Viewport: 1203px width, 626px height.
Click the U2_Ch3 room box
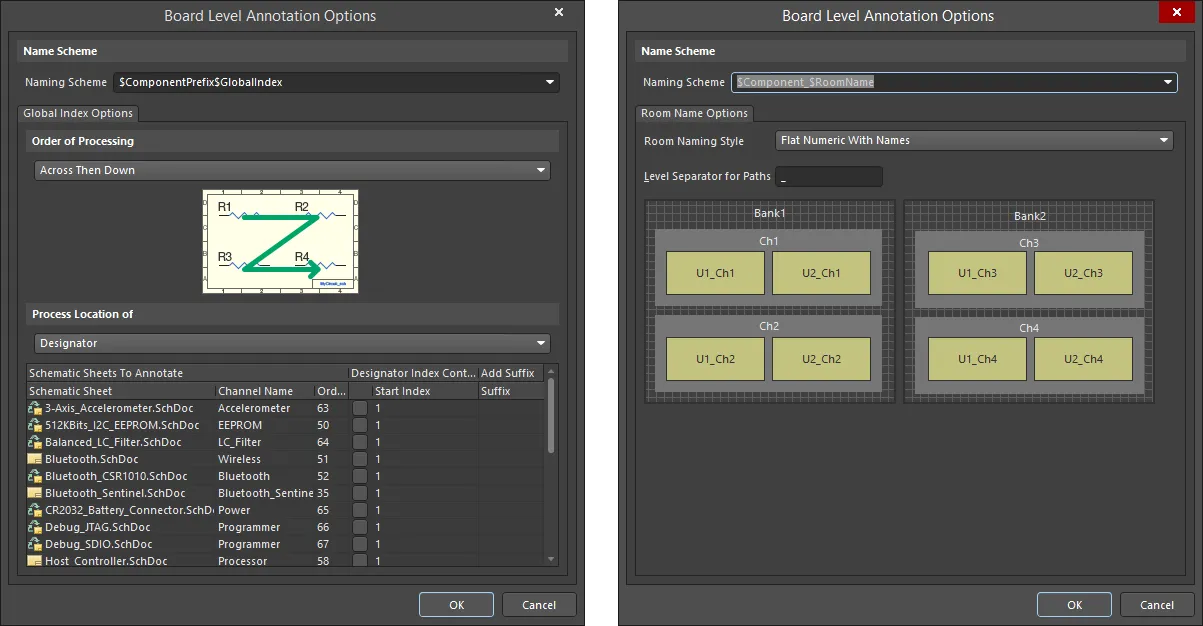click(1083, 273)
